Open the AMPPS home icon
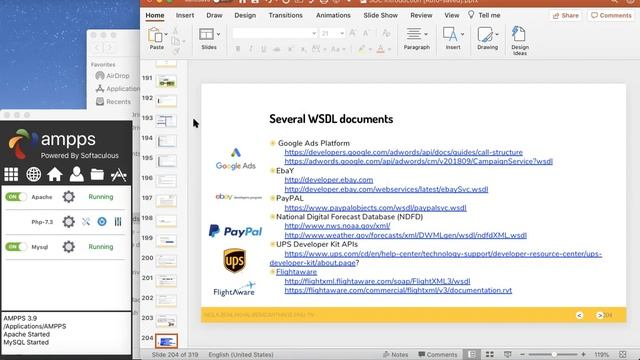640x360 pixels. coord(55,174)
